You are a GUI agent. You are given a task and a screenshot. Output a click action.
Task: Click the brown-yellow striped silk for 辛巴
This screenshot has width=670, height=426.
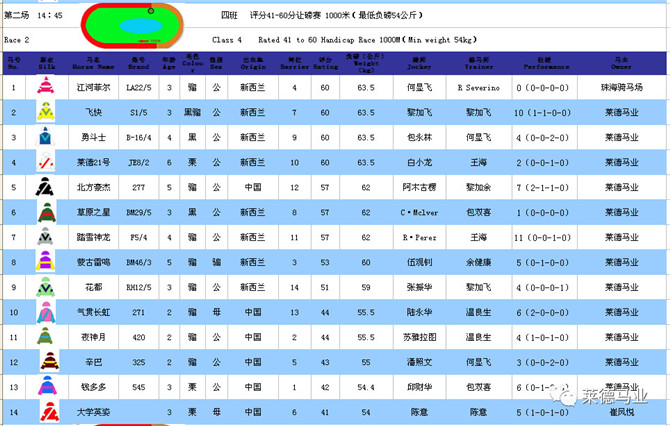(x=45, y=361)
